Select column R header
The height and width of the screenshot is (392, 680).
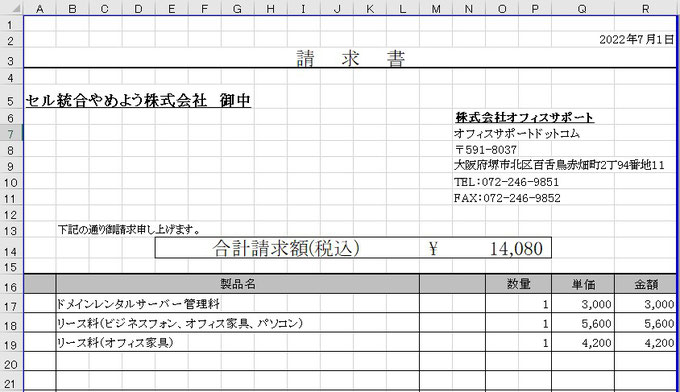(646, 8)
